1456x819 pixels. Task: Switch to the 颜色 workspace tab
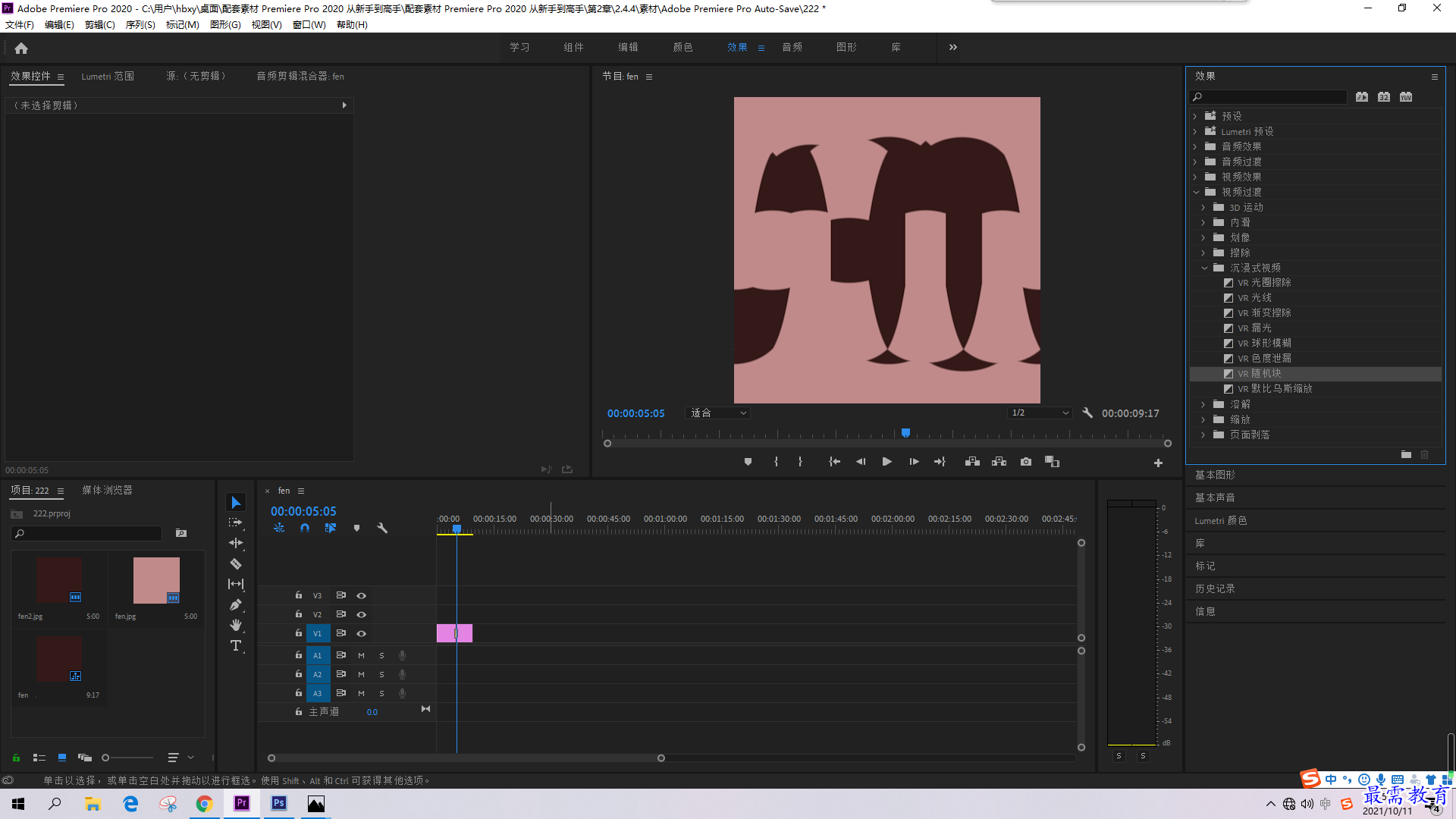pyautogui.click(x=682, y=47)
